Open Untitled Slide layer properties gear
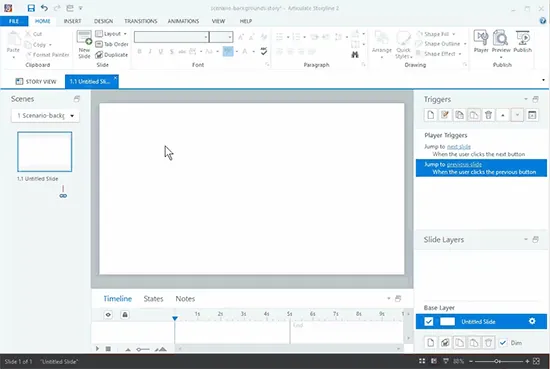 [532, 321]
